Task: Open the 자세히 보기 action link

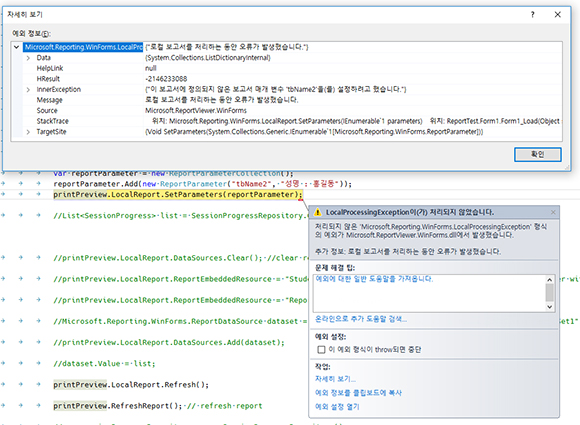Action: coord(335,379)
